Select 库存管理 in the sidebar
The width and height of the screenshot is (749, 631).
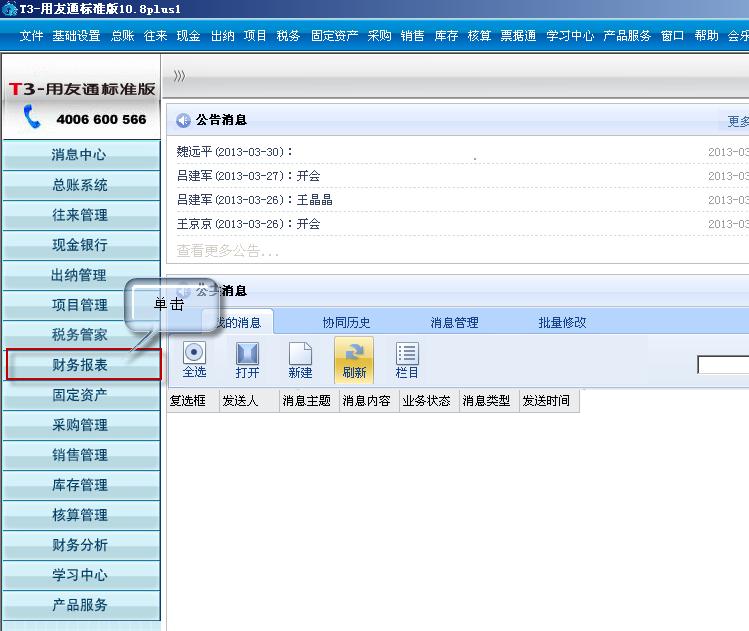(81, 485)
